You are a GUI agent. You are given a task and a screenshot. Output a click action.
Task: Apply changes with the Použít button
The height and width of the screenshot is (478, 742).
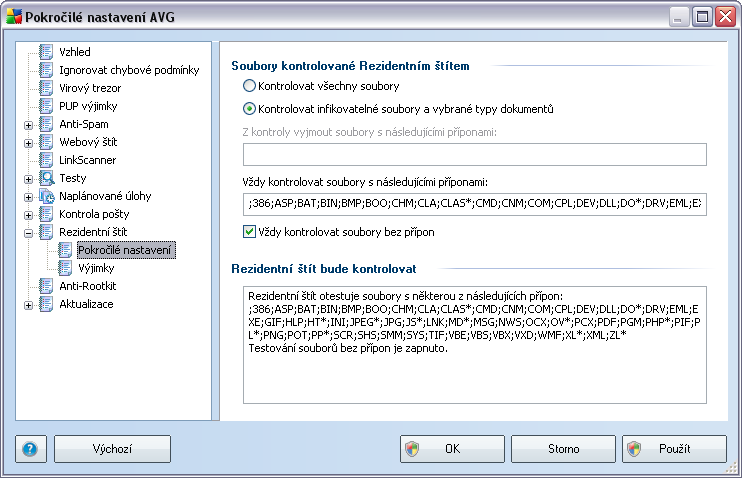tap(674, 449)
